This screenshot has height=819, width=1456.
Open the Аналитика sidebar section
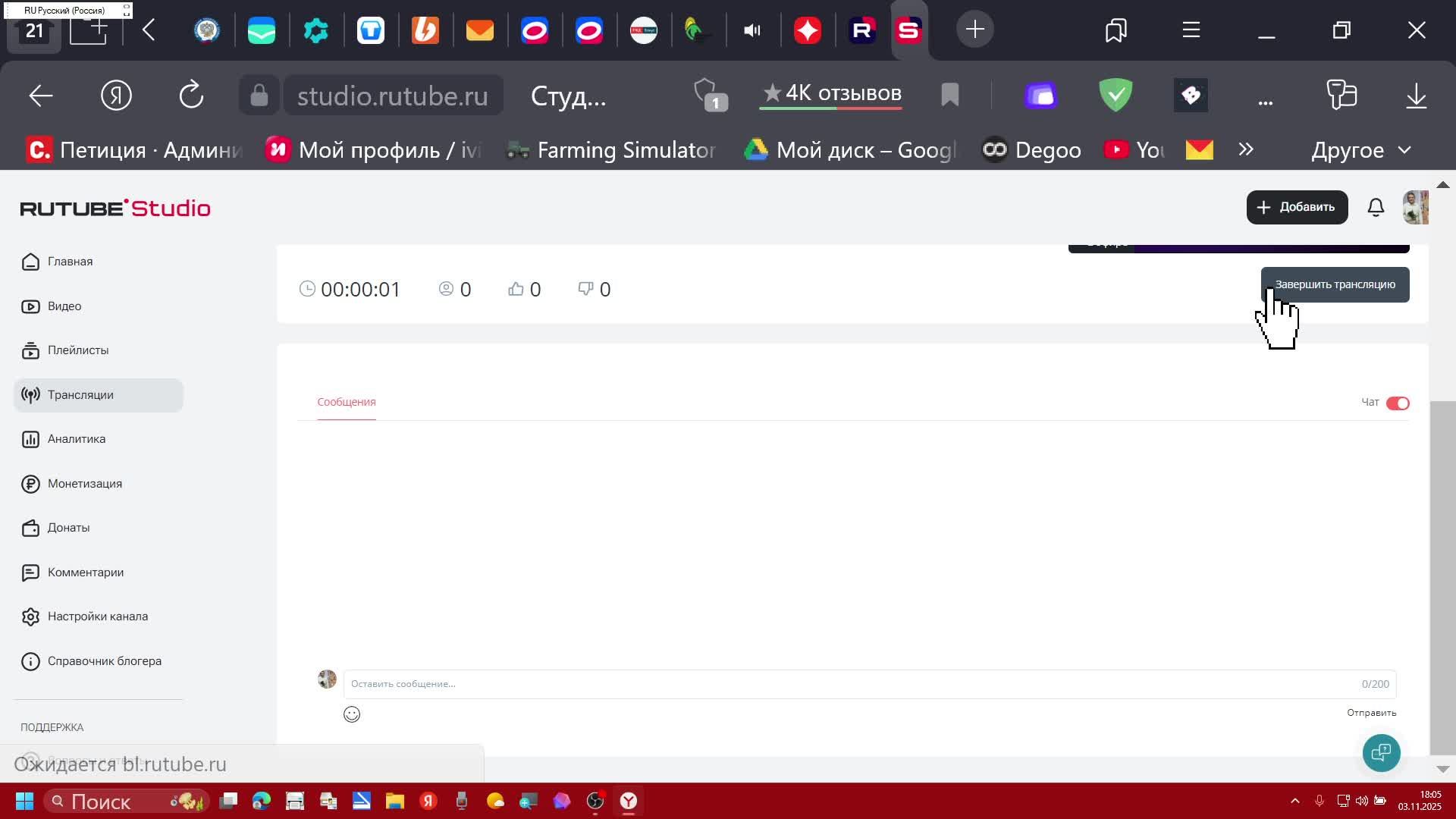point(76,439)
